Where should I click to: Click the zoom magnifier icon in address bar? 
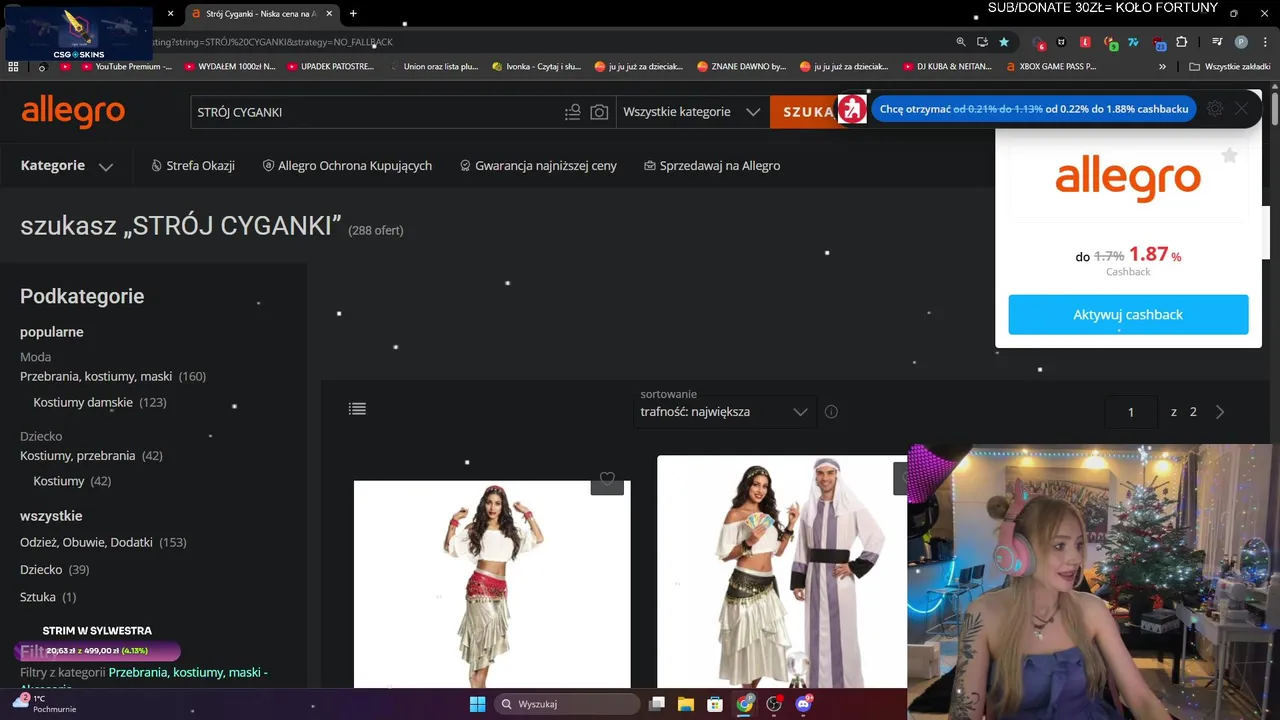[961, 42]
